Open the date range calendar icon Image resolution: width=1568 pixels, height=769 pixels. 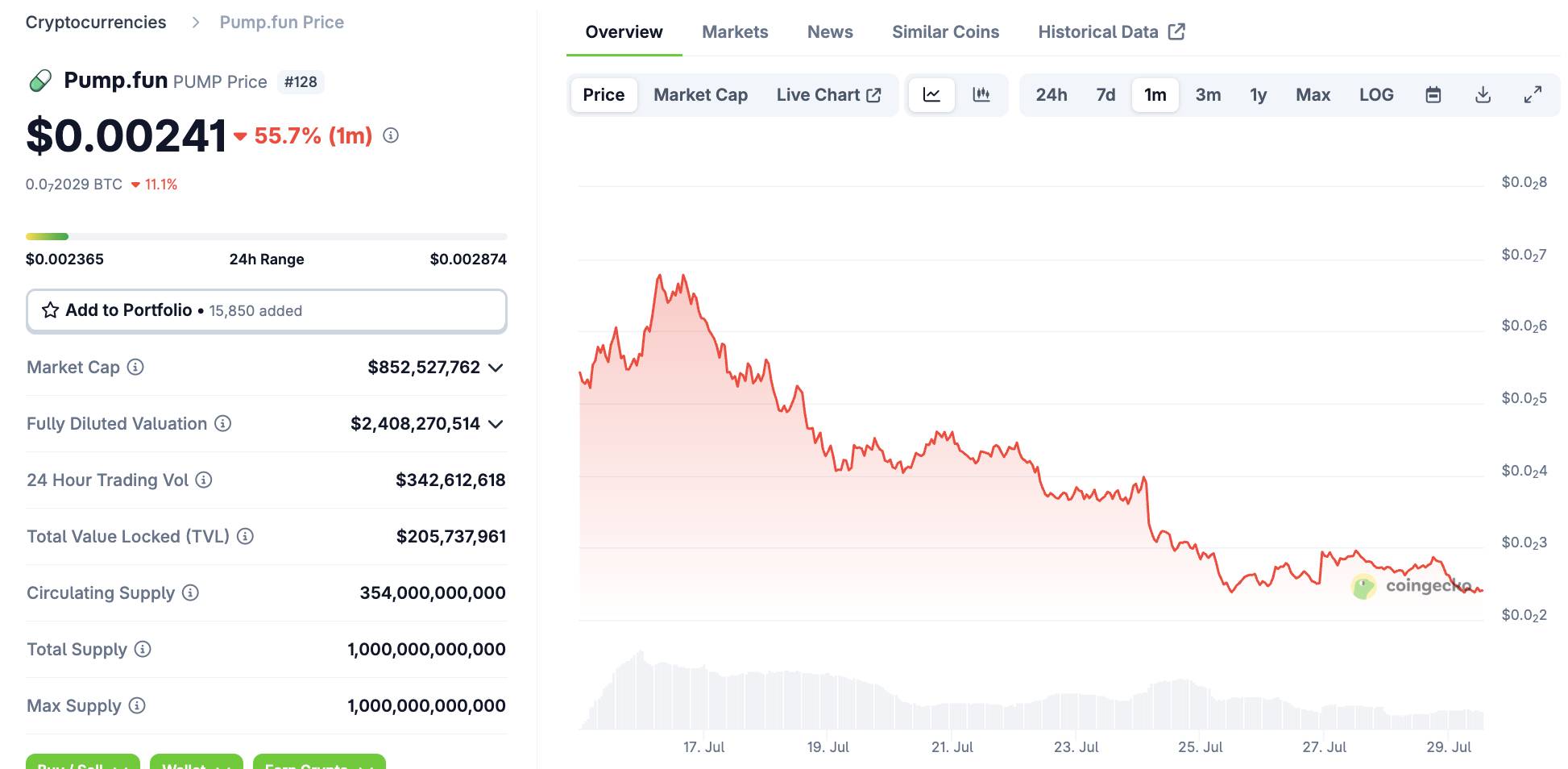click(x=1433, y=94)
